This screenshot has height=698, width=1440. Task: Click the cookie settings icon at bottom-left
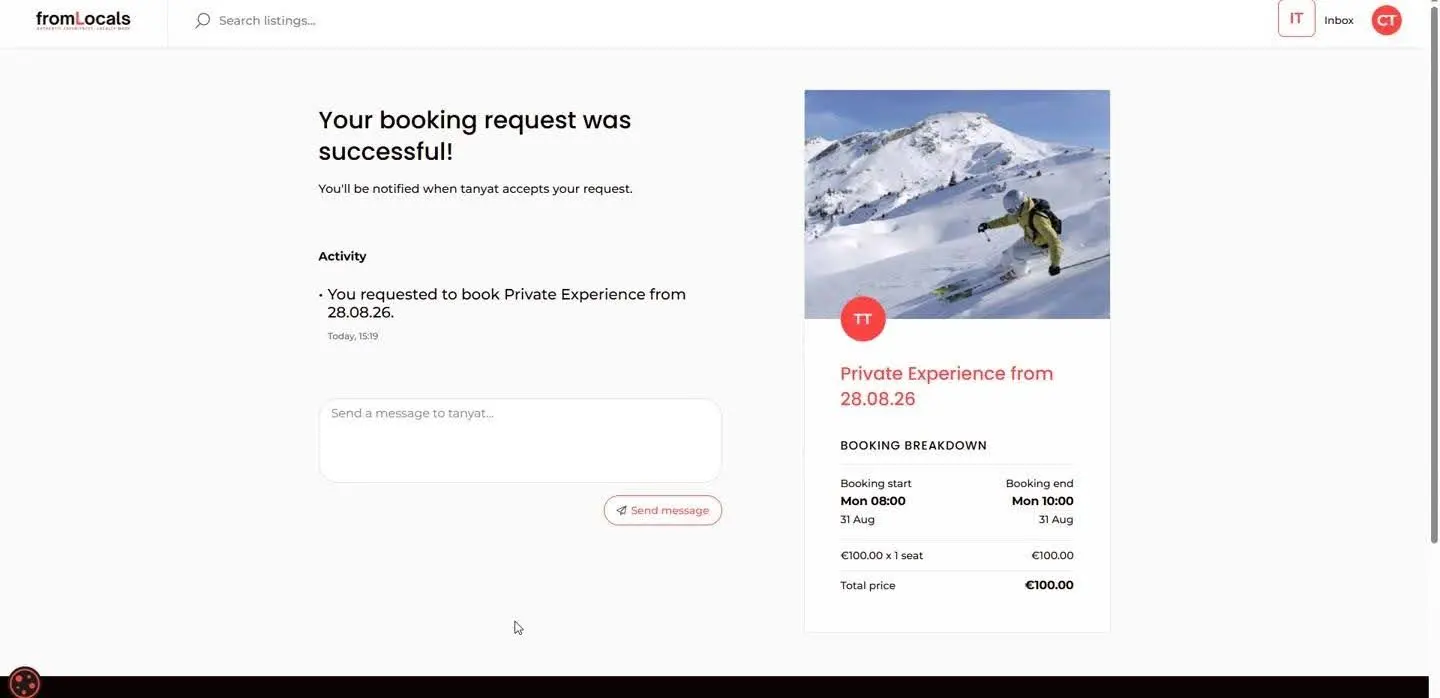click(x=24, y=682)
